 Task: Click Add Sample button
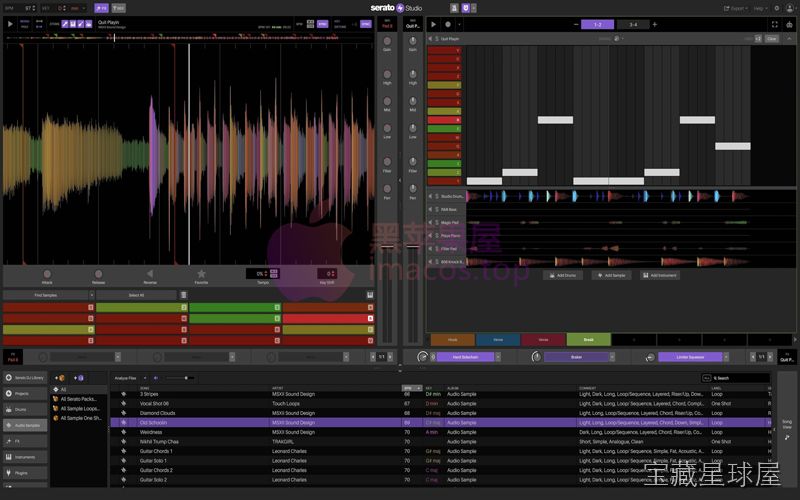pyautogui.click(x=611, y=275)
